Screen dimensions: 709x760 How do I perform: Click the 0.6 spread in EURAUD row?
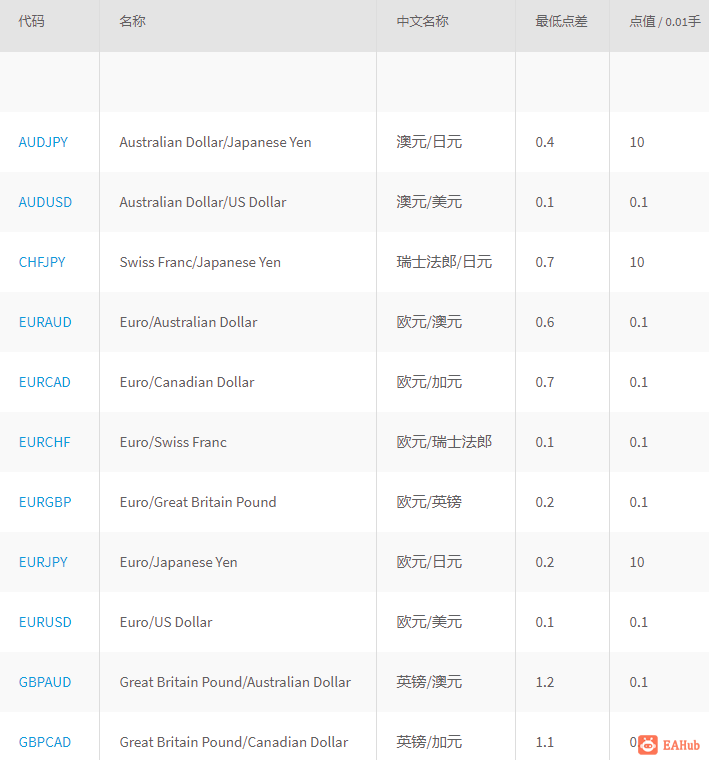click(545, 322)
